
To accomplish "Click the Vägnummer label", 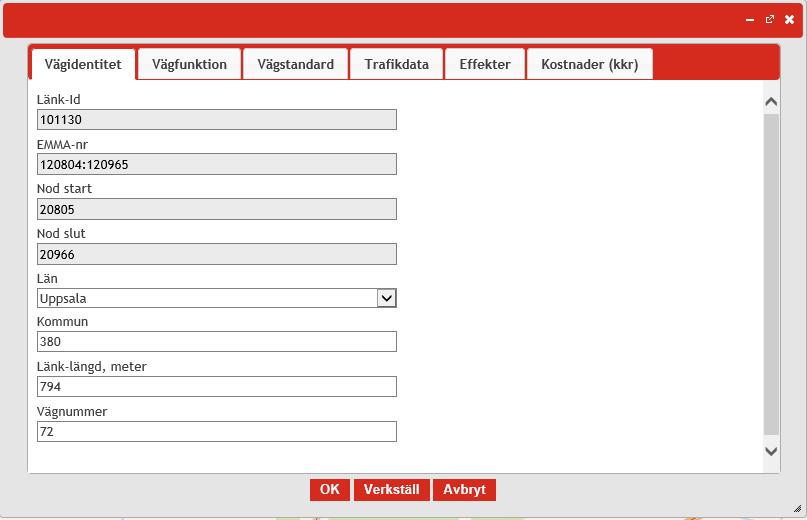I will tap(72, 412).
